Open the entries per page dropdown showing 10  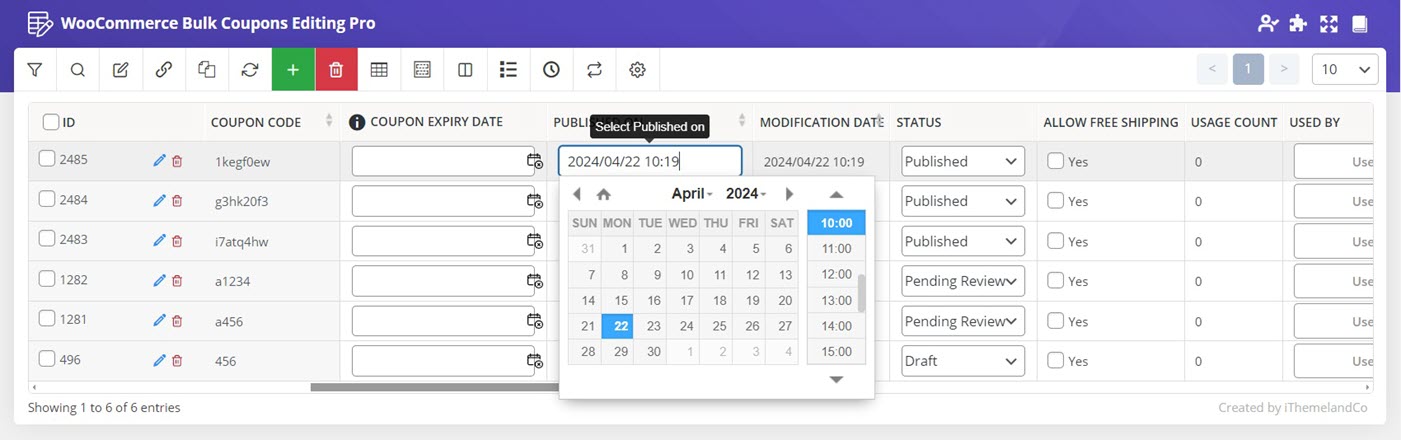coord(1344,69)
